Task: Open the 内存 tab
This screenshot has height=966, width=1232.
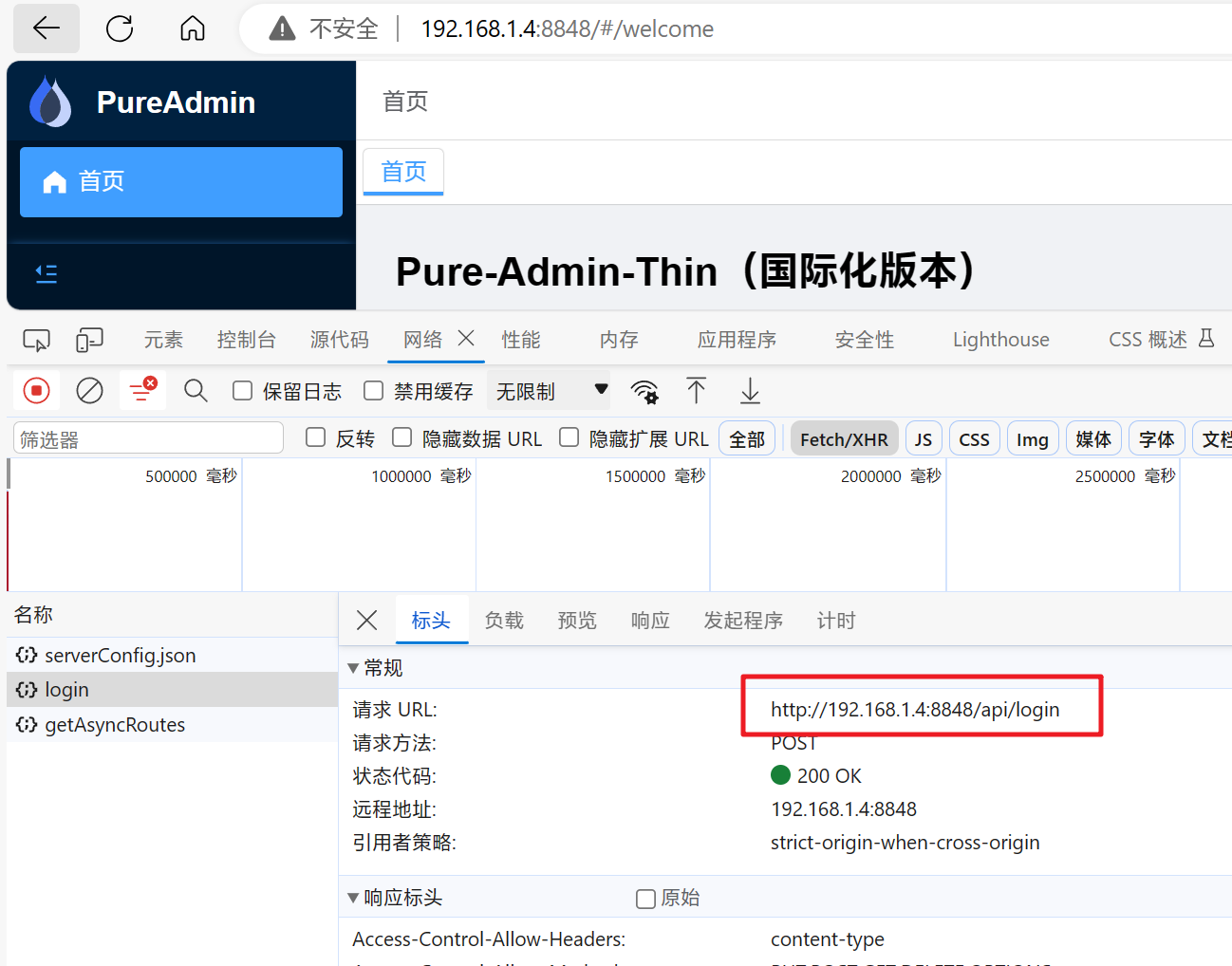Action: click(x=619, y=340)
